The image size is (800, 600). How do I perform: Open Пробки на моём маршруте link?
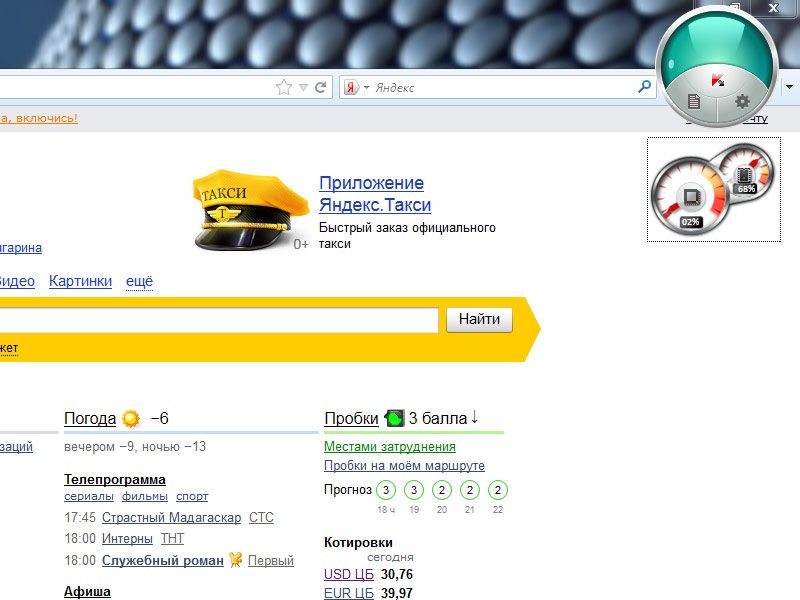[x=404, y=465]
